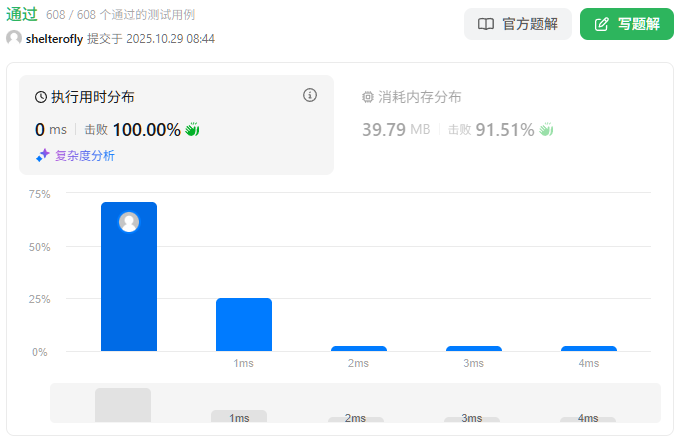
Task: Click the chip icon beside 消耗内存分布
Action: tap(368, 97)
